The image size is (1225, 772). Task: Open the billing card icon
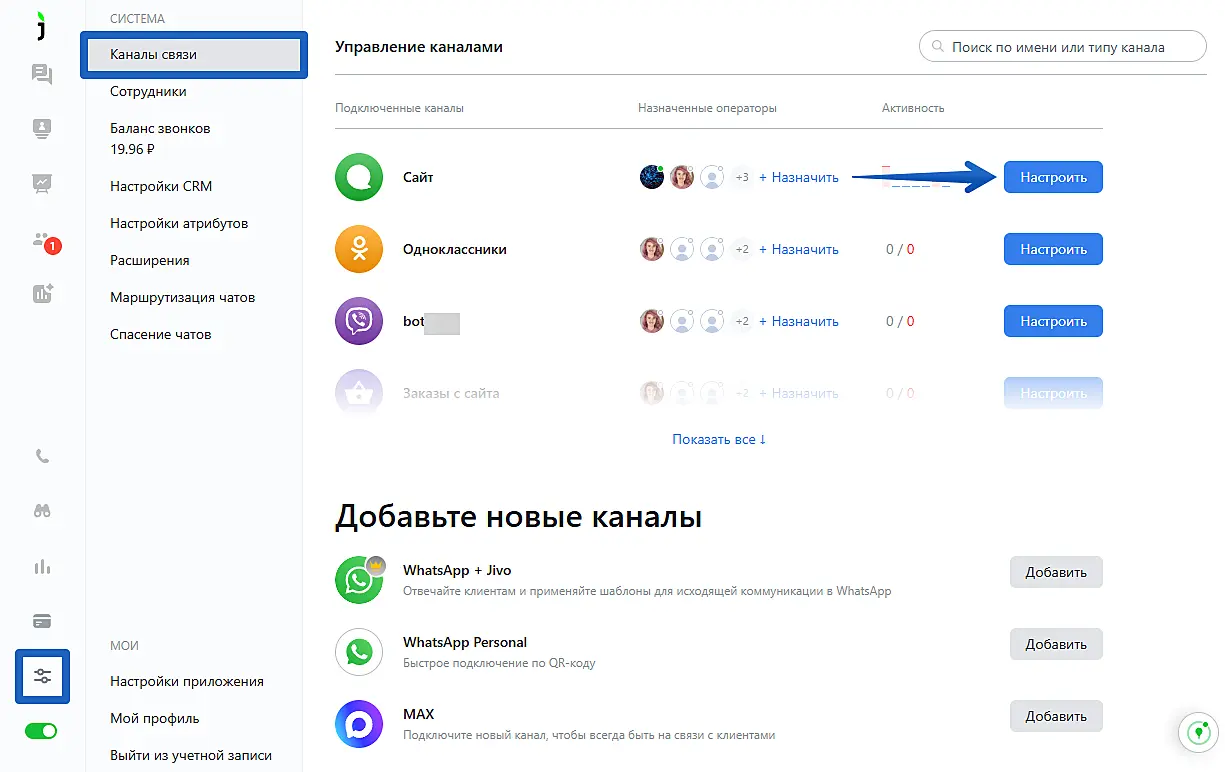(x=42, y=621)
